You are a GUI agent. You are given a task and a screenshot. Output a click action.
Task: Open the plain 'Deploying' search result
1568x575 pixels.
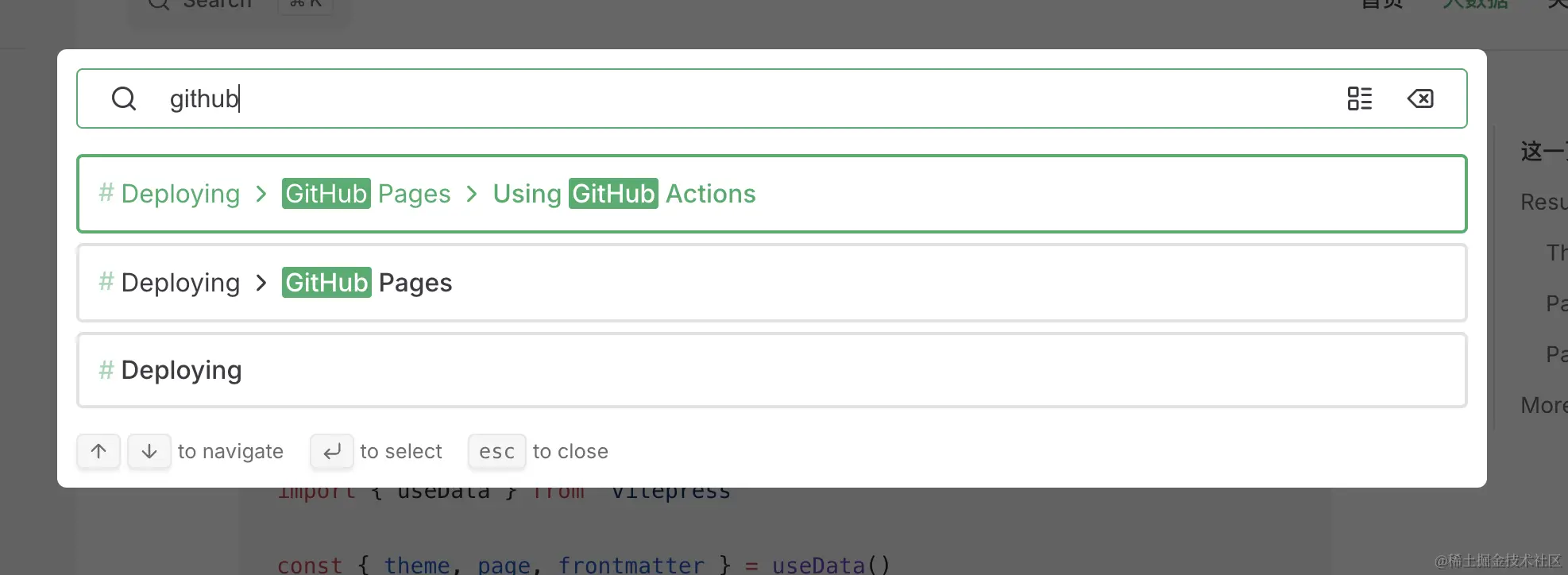pyautogui.click(x=772, y=370)
